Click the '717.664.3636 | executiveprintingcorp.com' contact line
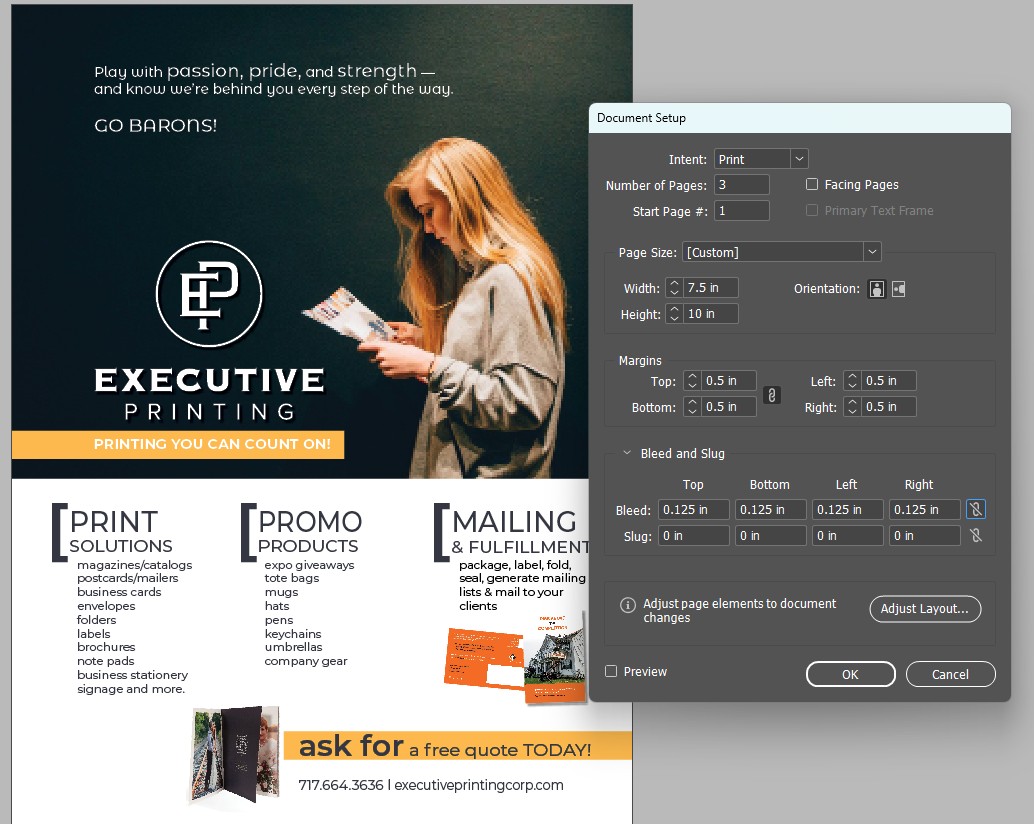 (x=431, y=785)
